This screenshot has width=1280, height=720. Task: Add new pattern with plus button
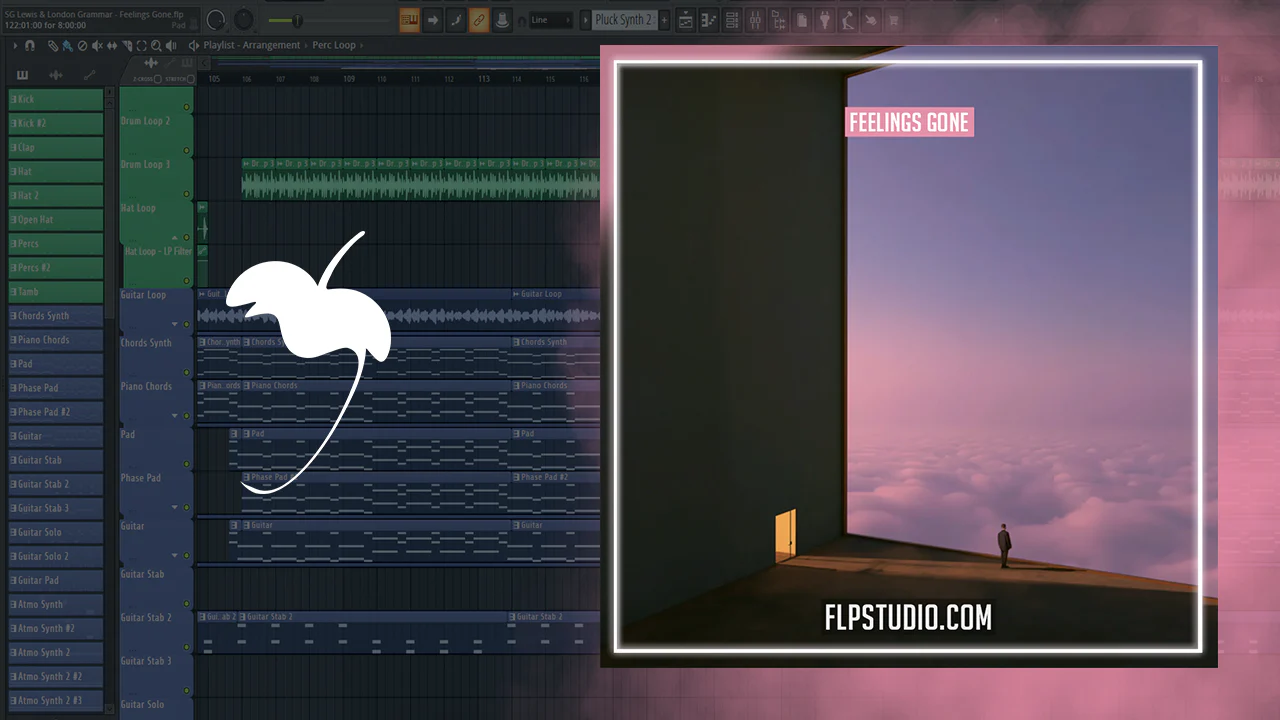click(665, 20)
